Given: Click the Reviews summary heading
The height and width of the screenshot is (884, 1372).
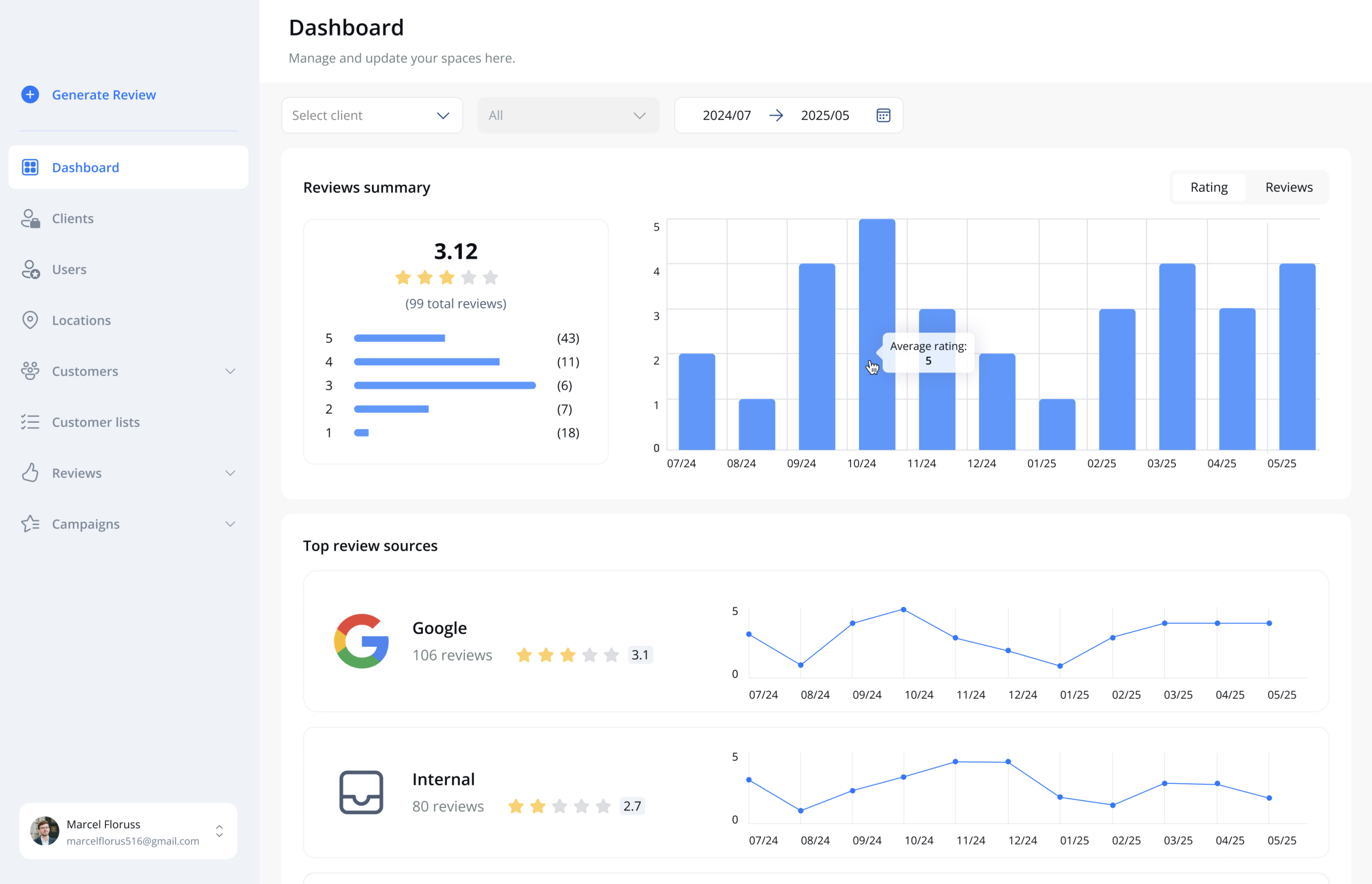Looking at the screenshot, I should click(x=366, y=187).
